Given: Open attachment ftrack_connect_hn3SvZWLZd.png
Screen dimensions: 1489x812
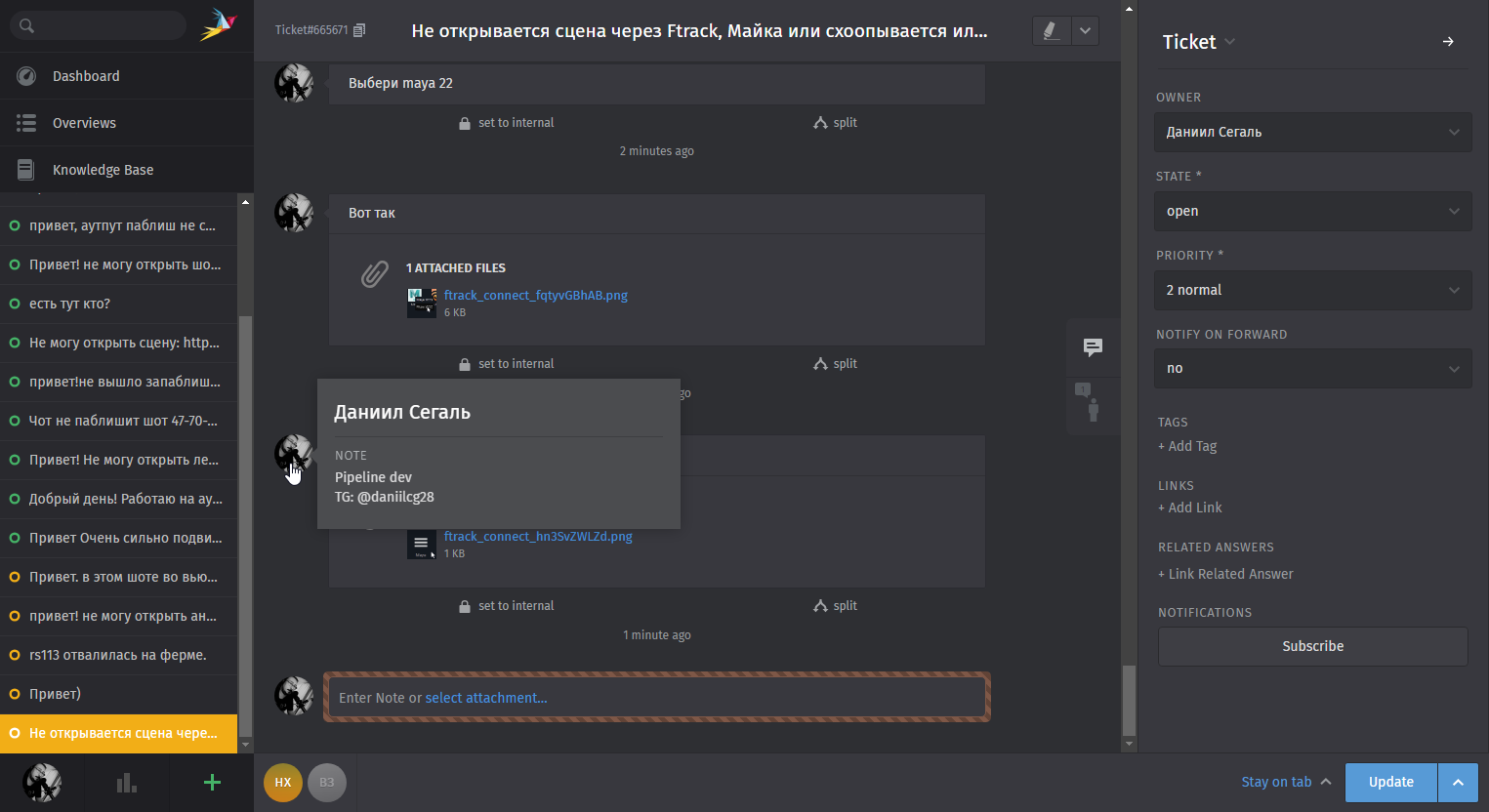Looking at the screenshot, I should (538, 537).
